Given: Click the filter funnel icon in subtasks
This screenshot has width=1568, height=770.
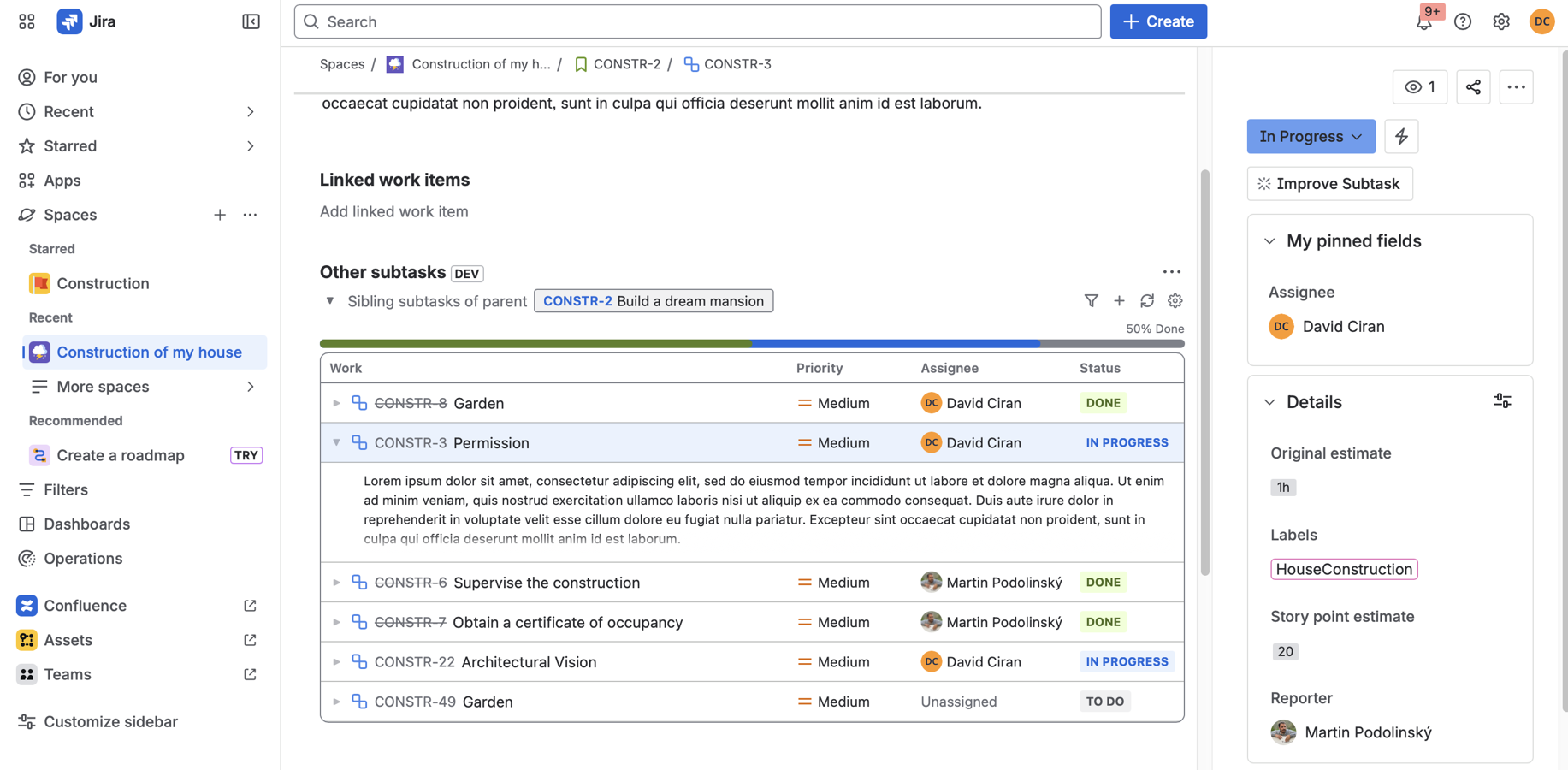Looking at the screenshot, I should pyautogui.click(x=1091, y=301).
